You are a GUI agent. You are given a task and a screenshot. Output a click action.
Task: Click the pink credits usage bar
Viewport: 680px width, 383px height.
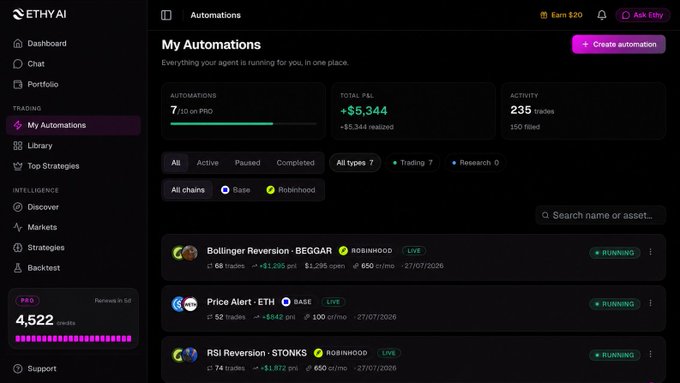[73, 338]
